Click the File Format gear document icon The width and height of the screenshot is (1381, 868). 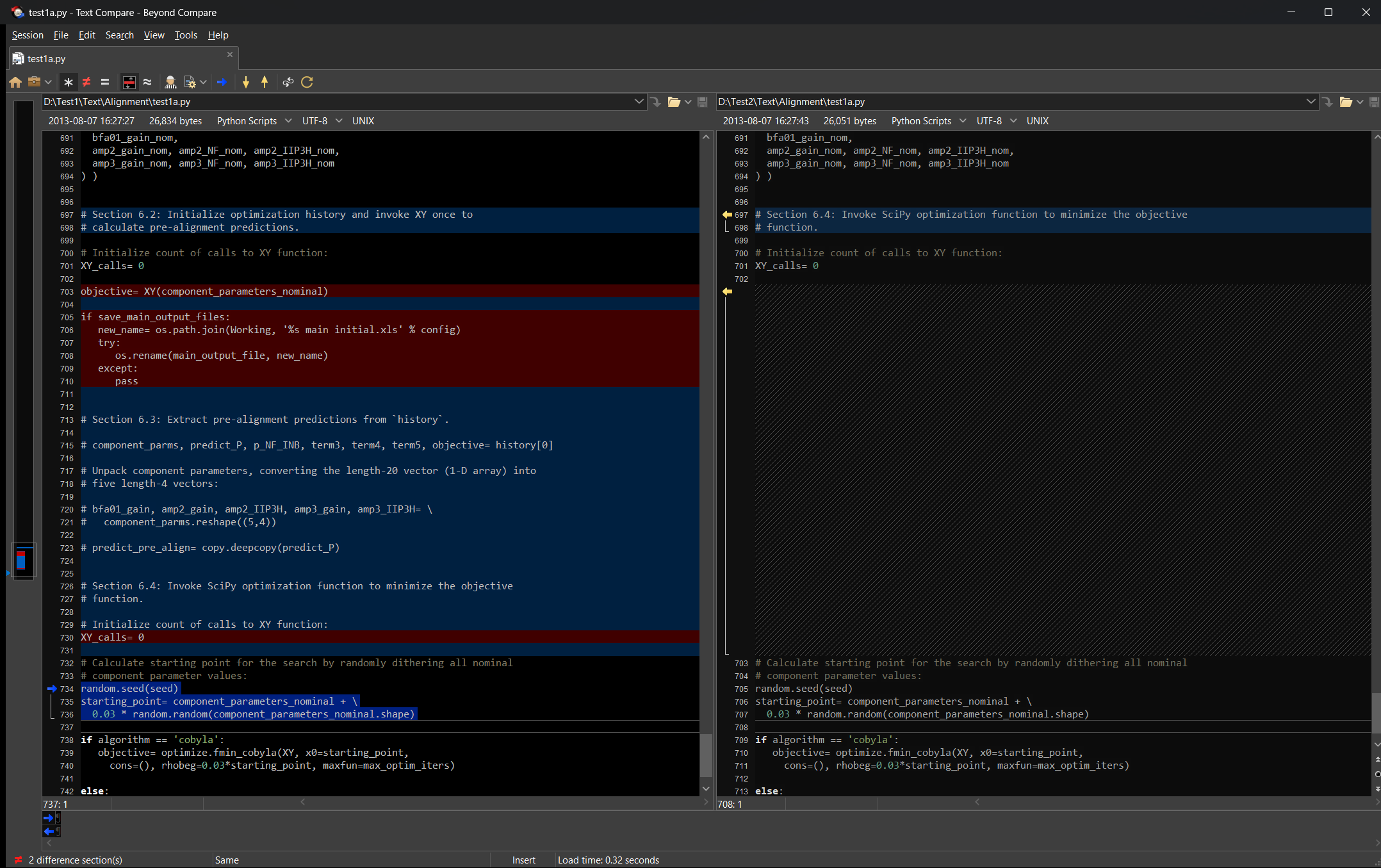tap(190, 82)
